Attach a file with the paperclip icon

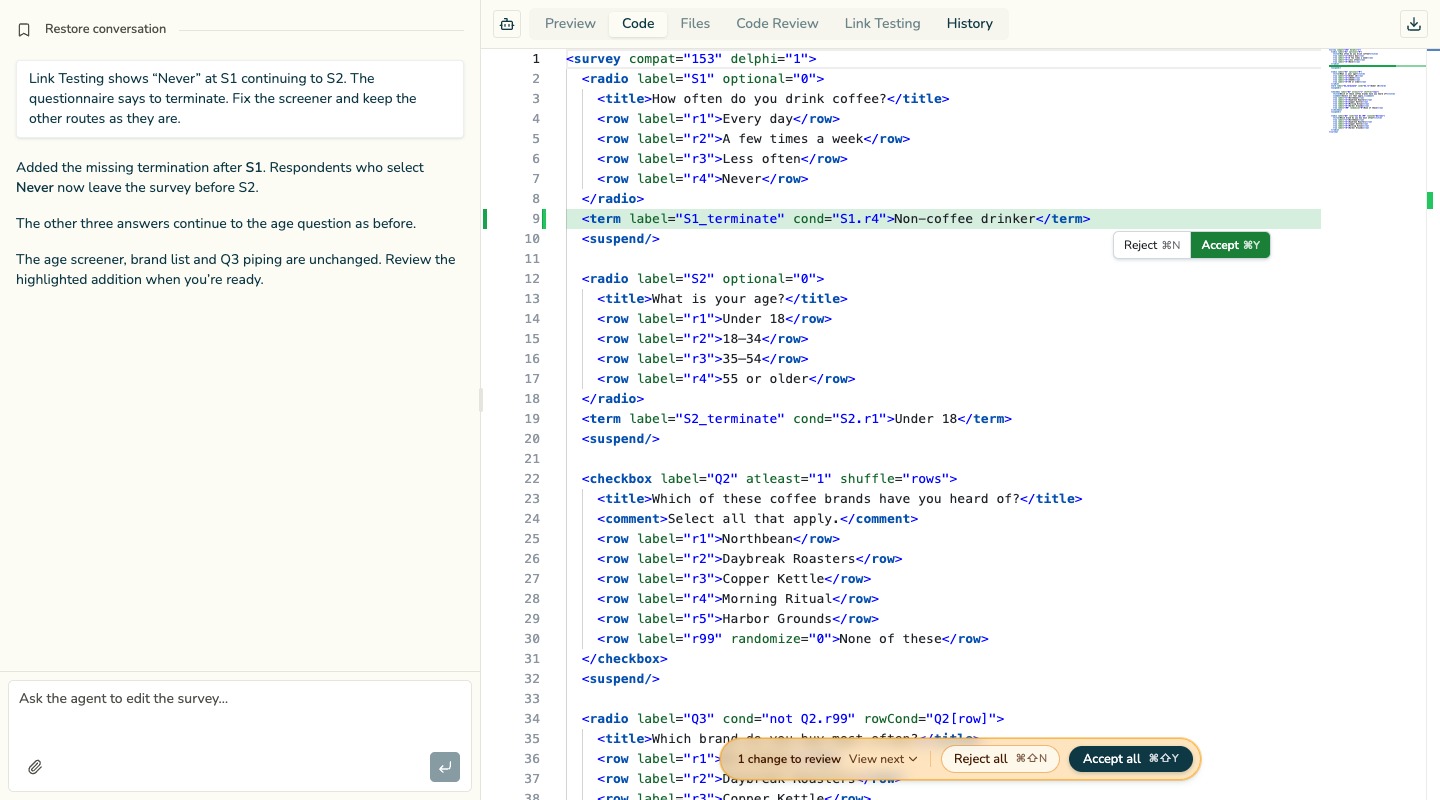[x=35, y=767]
